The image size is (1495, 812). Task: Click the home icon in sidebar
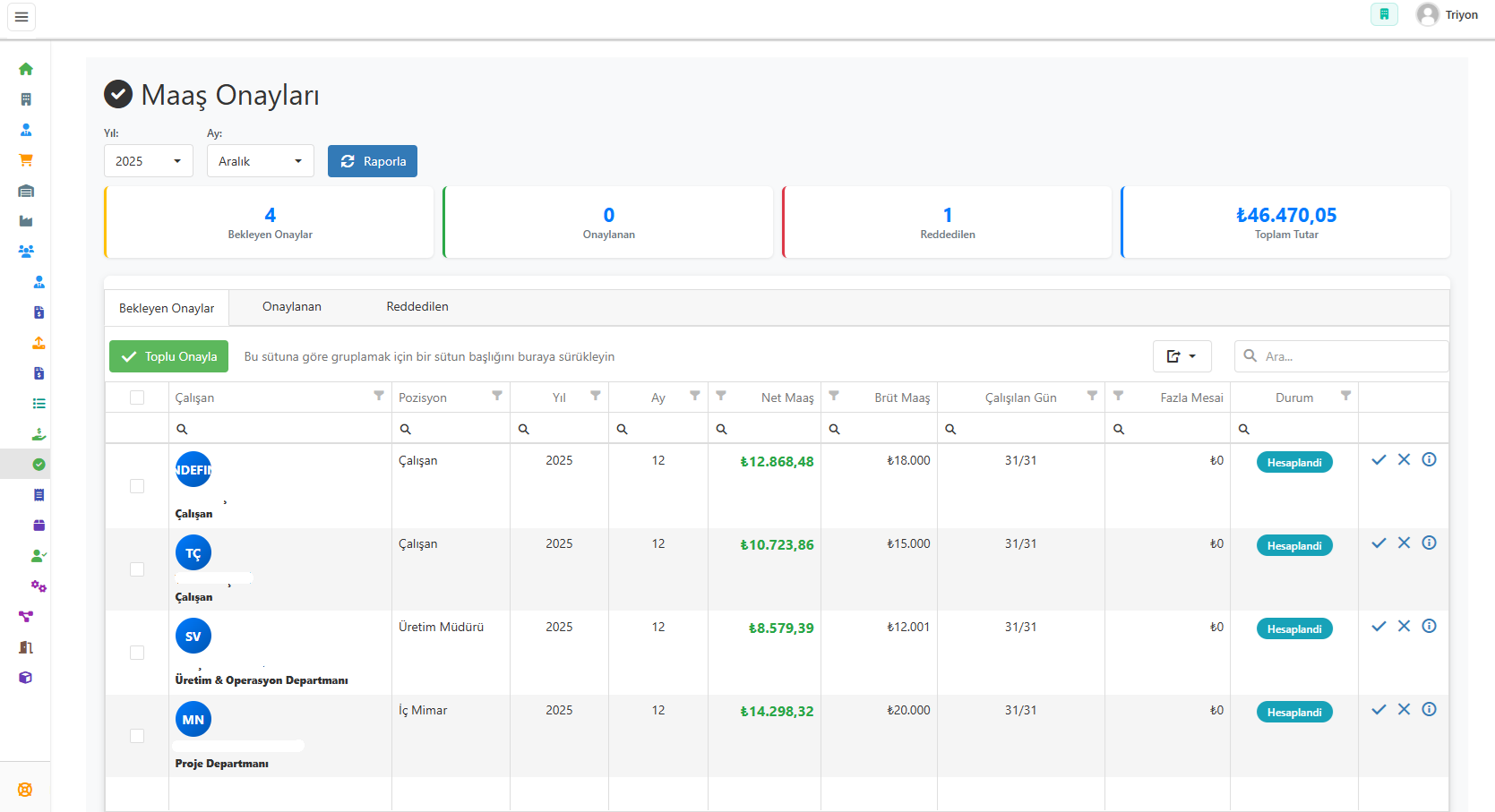coord(26,69)
